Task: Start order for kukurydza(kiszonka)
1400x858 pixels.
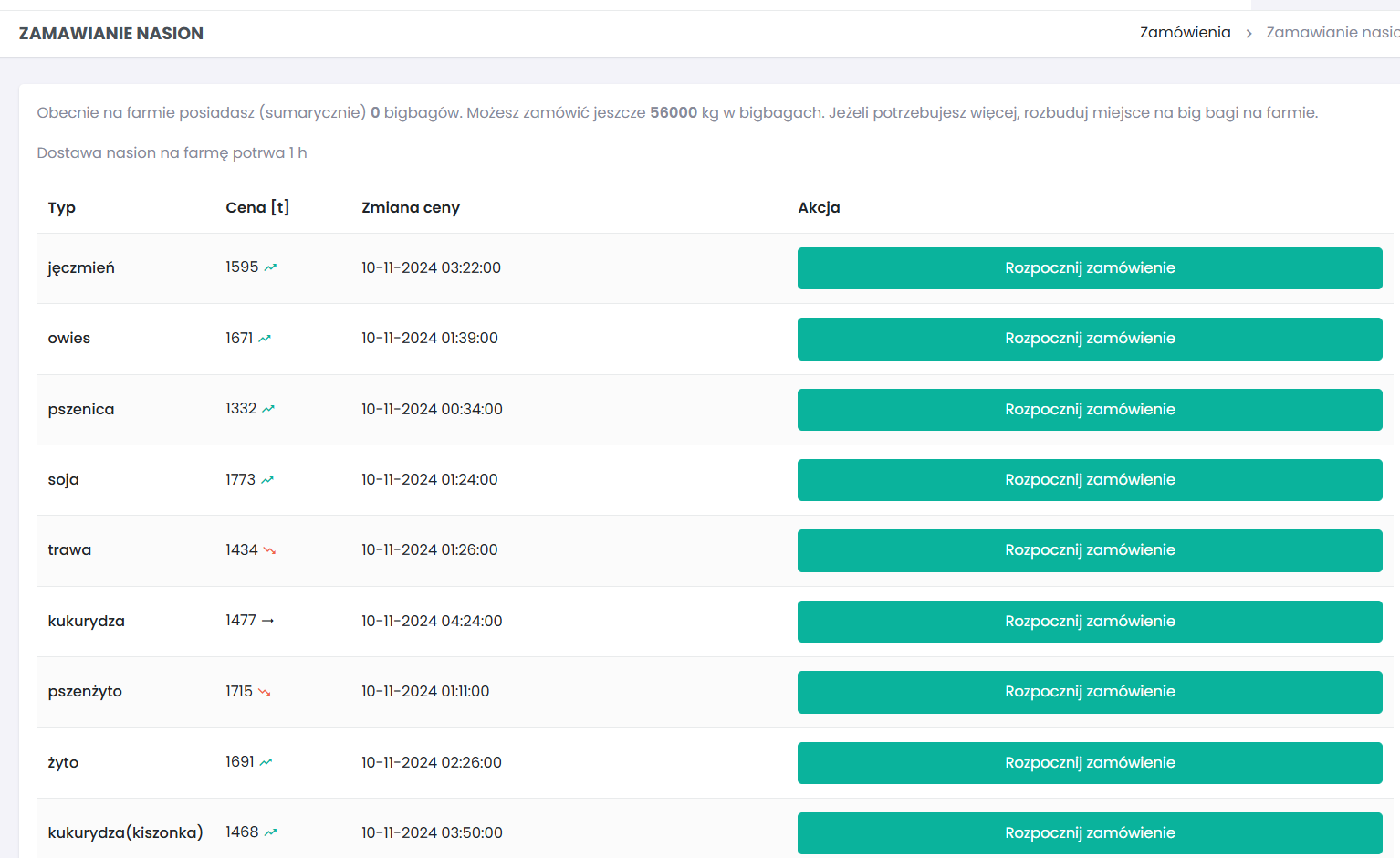Action: pyautogui.click(x=1090, y=833)
